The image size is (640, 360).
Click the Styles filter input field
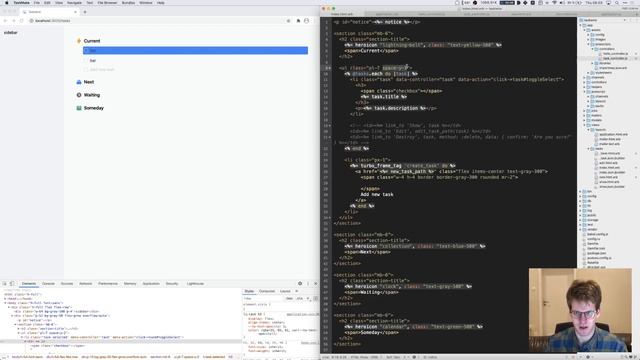click(x=263, y=298)
